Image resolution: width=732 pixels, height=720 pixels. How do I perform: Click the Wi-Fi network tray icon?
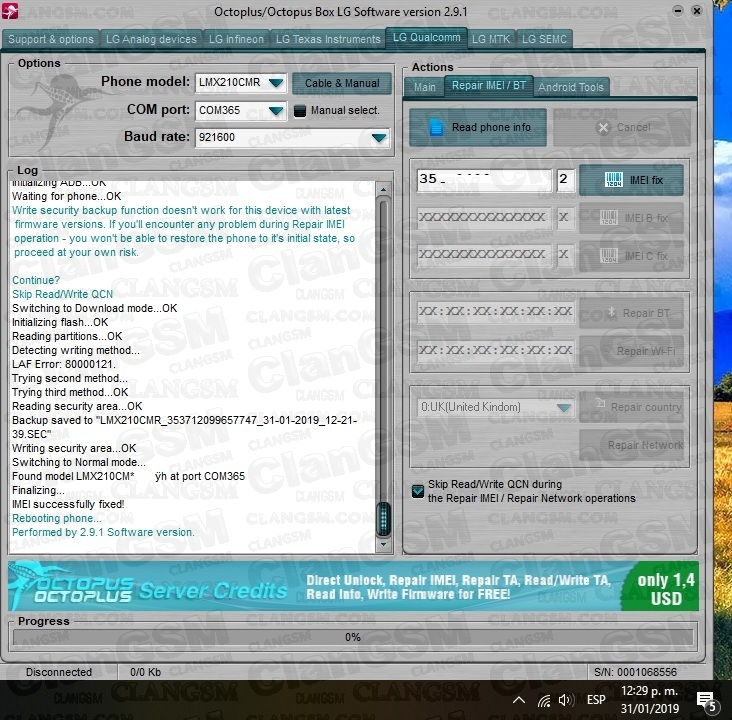544,700
